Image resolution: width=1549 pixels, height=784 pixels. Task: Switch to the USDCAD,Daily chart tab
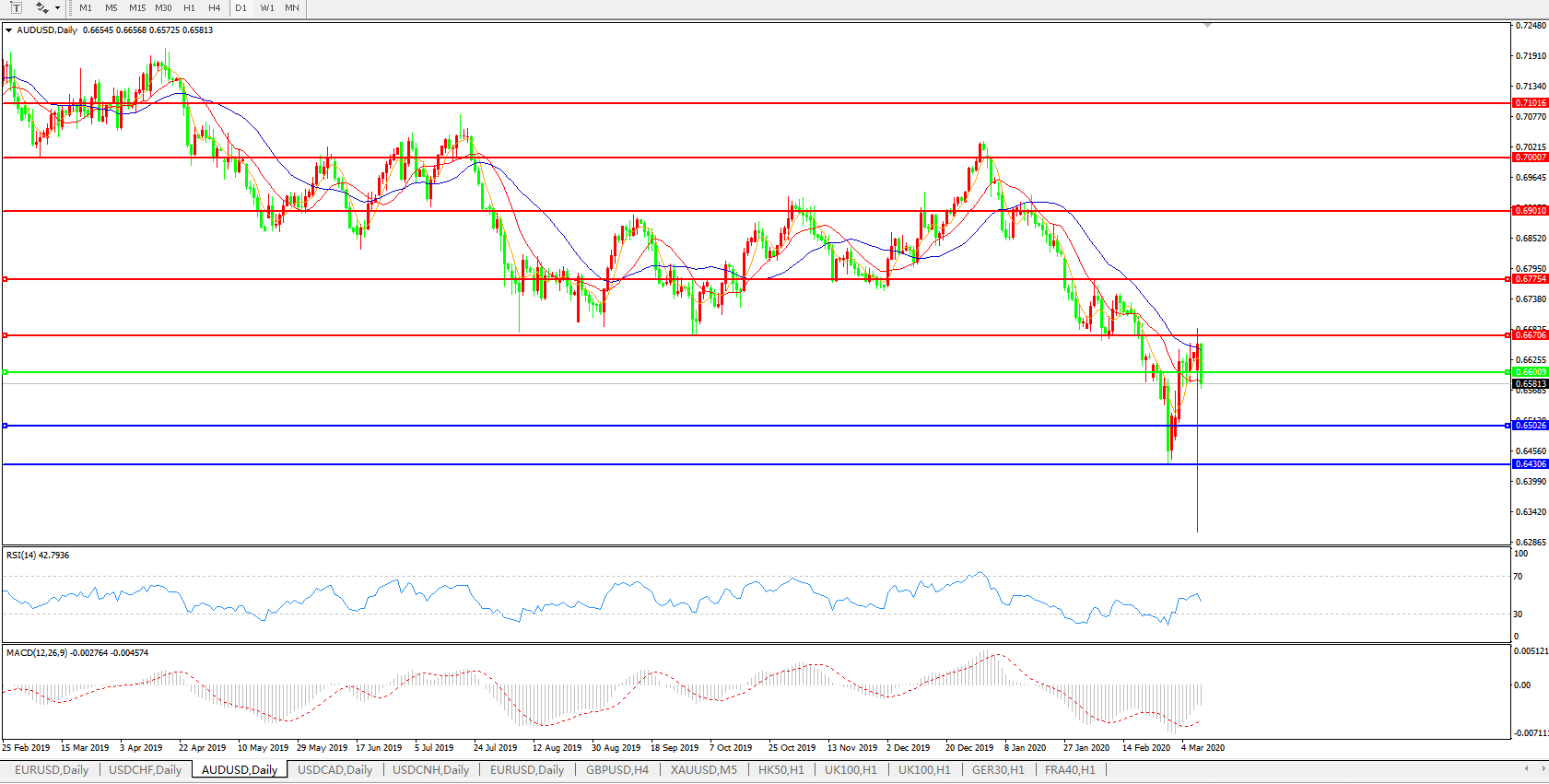tap(334, 770)
